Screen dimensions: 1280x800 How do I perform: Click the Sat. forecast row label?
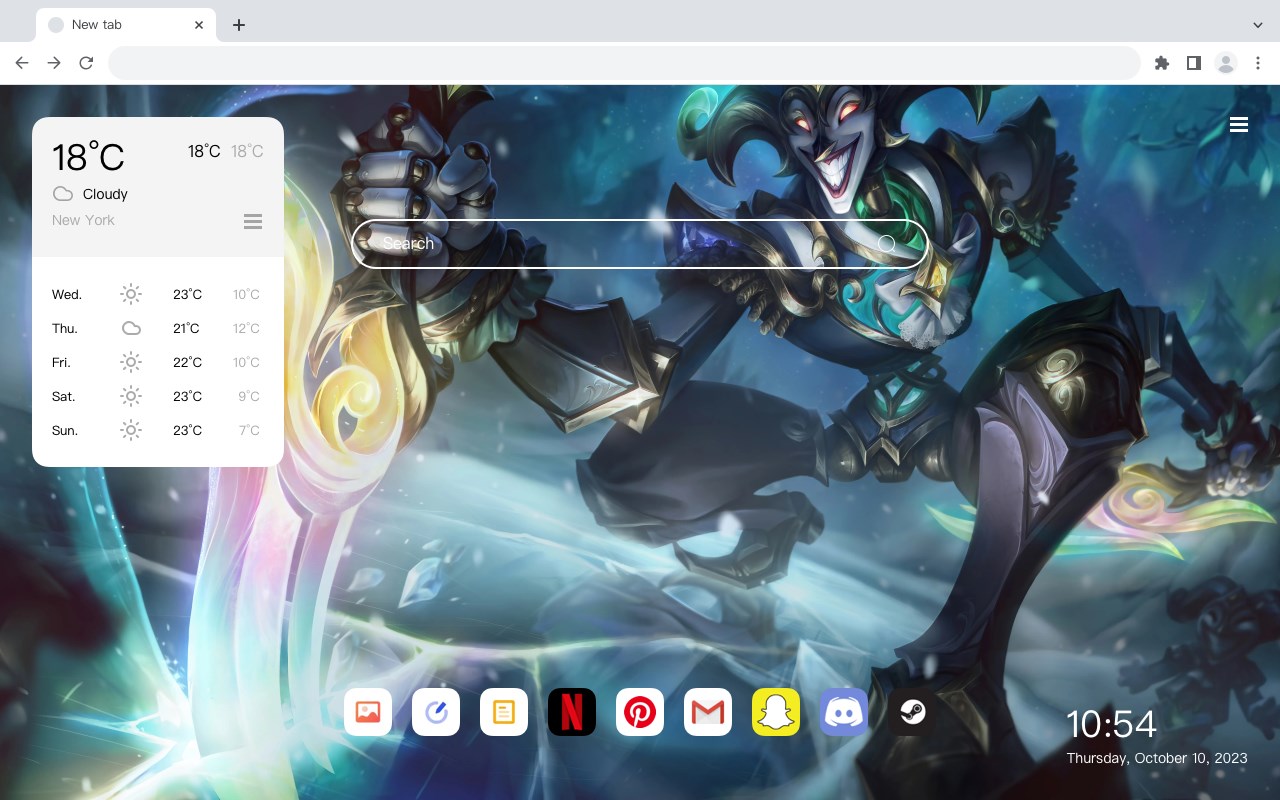(64, 396)
